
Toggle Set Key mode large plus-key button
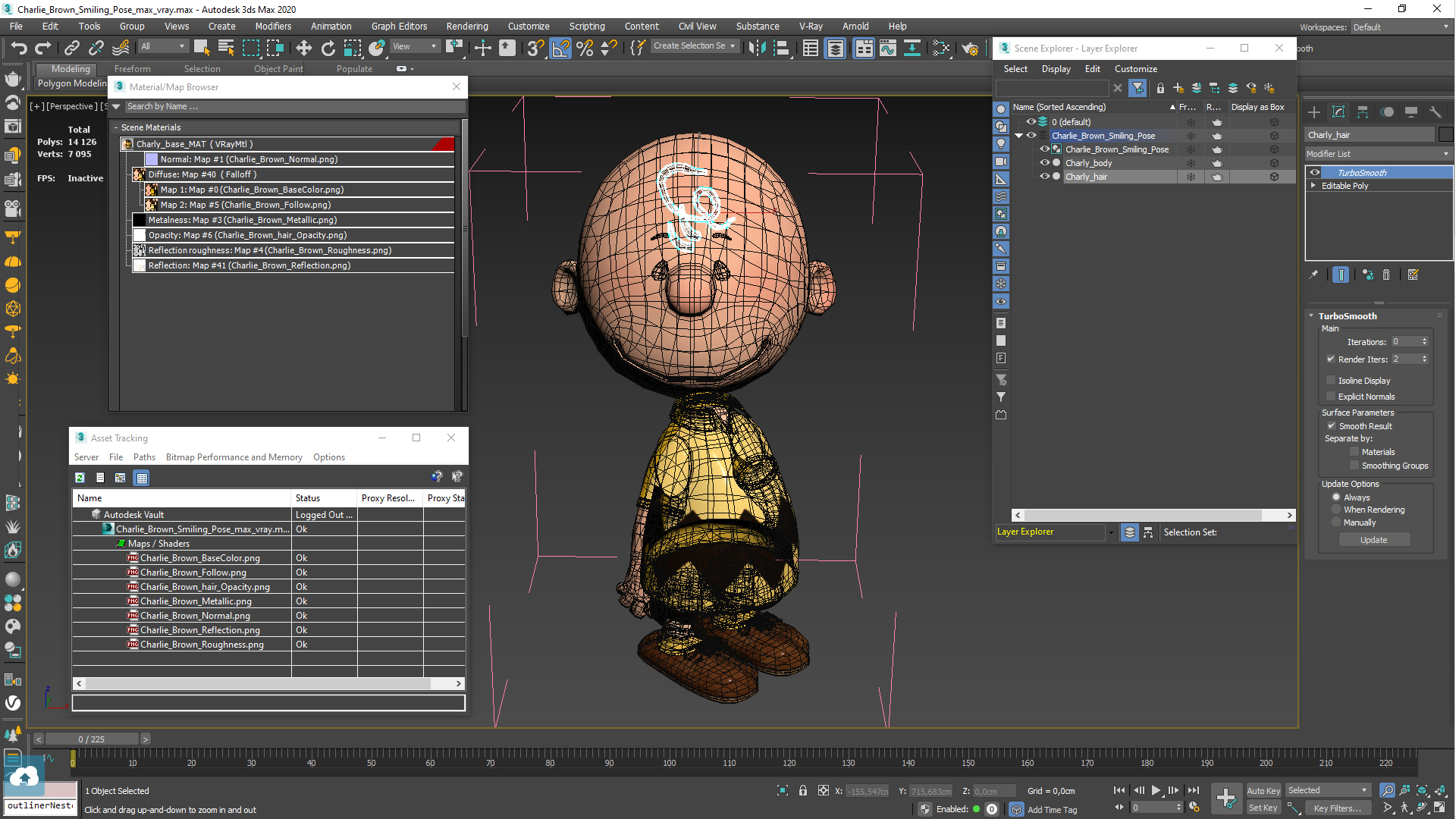(x=1226, y=798)
